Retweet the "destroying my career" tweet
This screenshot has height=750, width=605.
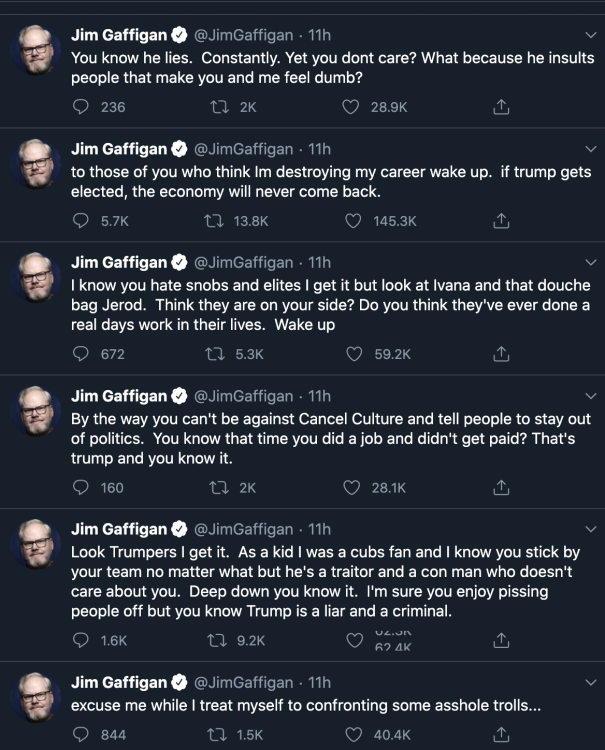tap(212, 221)
